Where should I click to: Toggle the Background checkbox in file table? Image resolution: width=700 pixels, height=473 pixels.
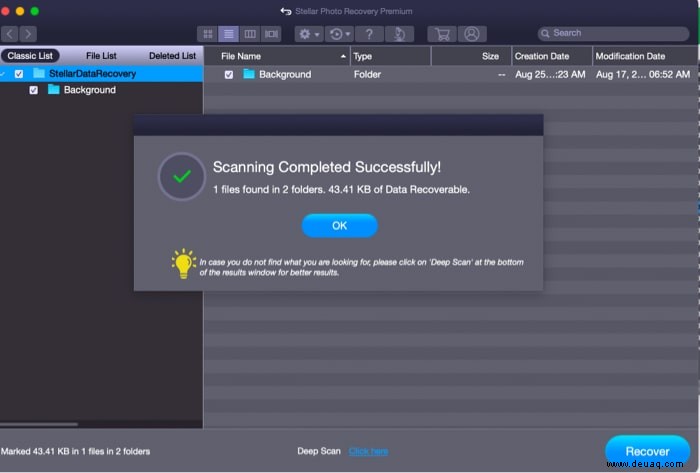[x=229, y=75]
